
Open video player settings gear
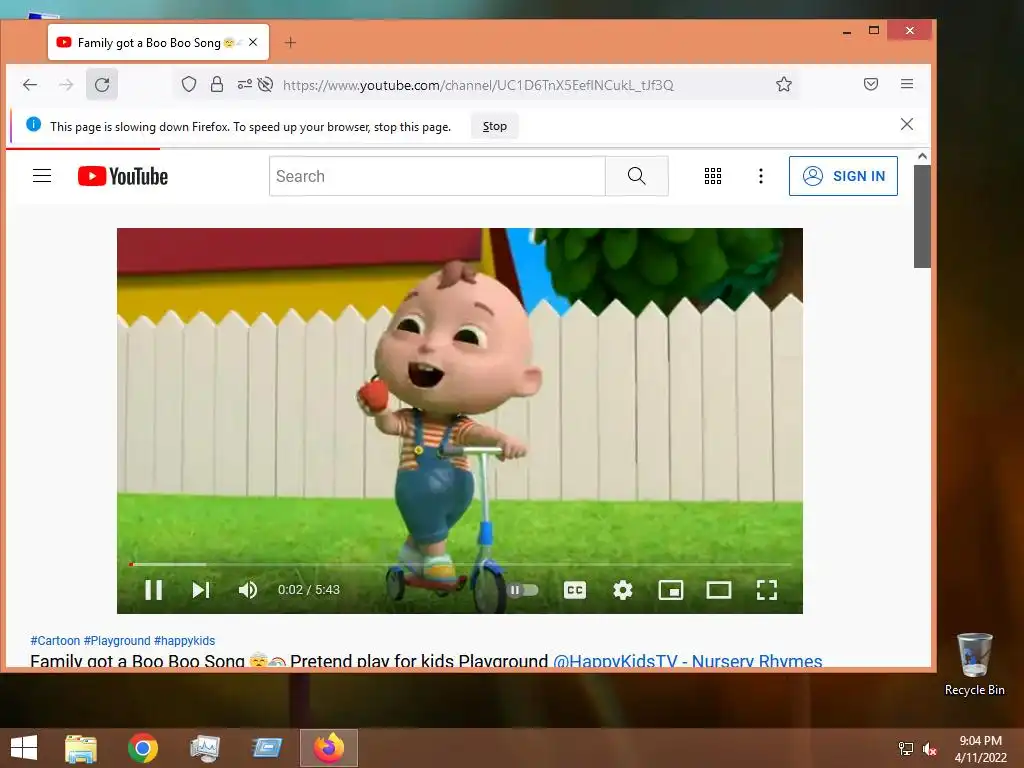(x=623, y=590)
